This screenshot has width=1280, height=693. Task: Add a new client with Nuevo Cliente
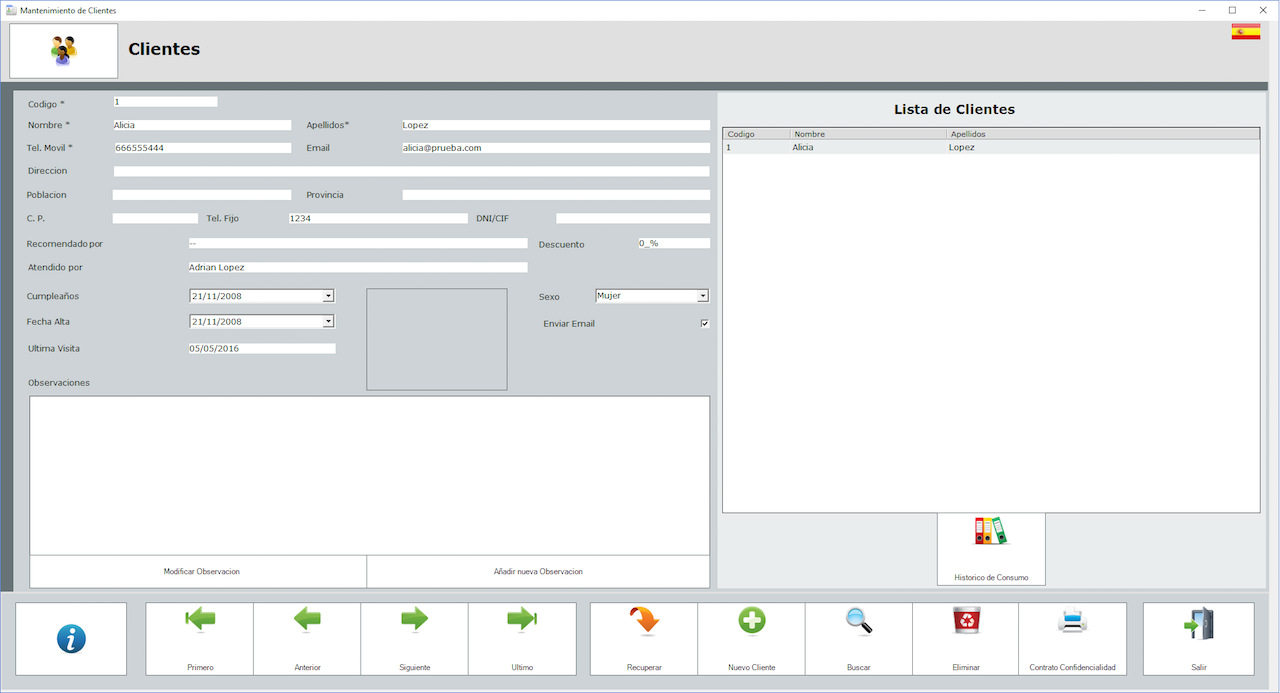pos(751,638)
